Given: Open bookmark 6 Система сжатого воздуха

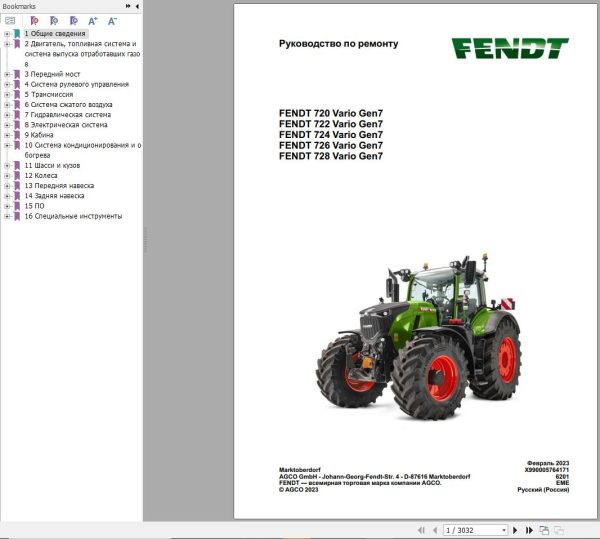Looking at the screenshot, I should pyautogui.click(x=68, y=105).
